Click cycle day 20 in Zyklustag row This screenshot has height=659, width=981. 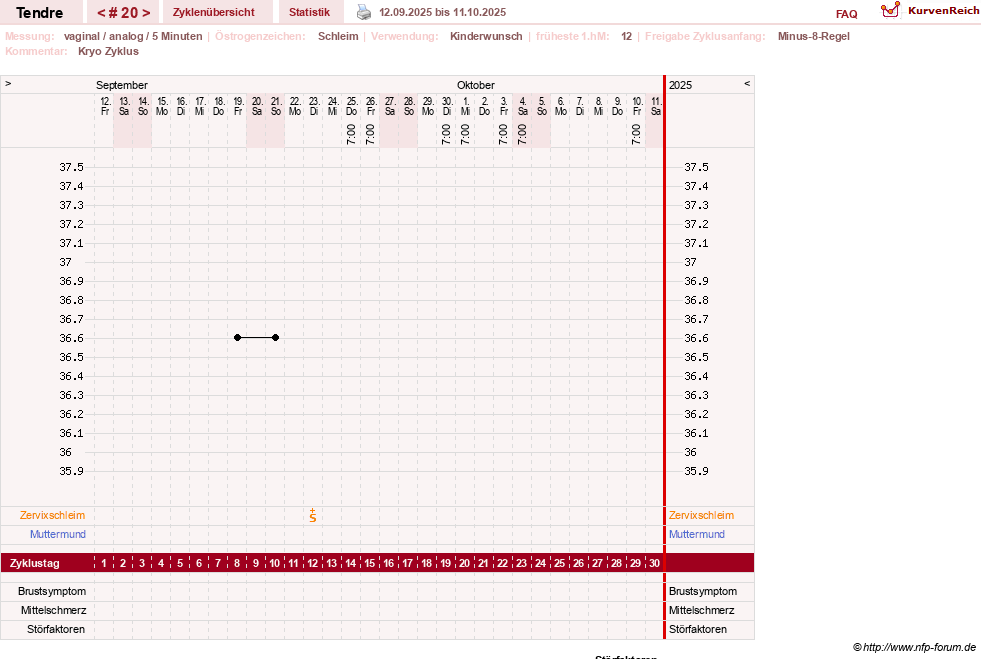[x=465, y=563]
